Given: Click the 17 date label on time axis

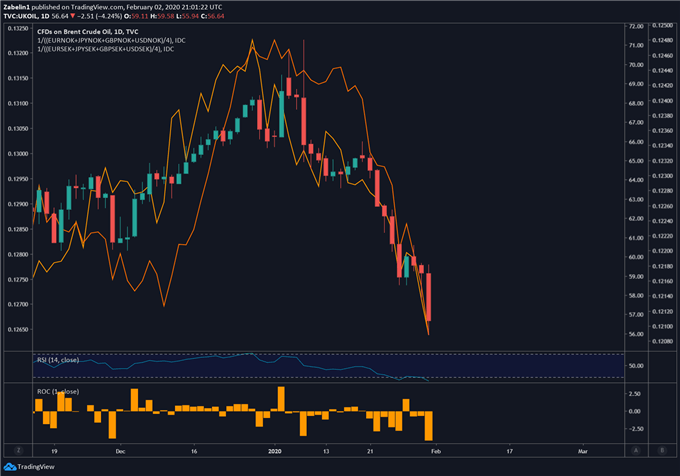Looking at the screenshot, I should click(x=510, y=451).
